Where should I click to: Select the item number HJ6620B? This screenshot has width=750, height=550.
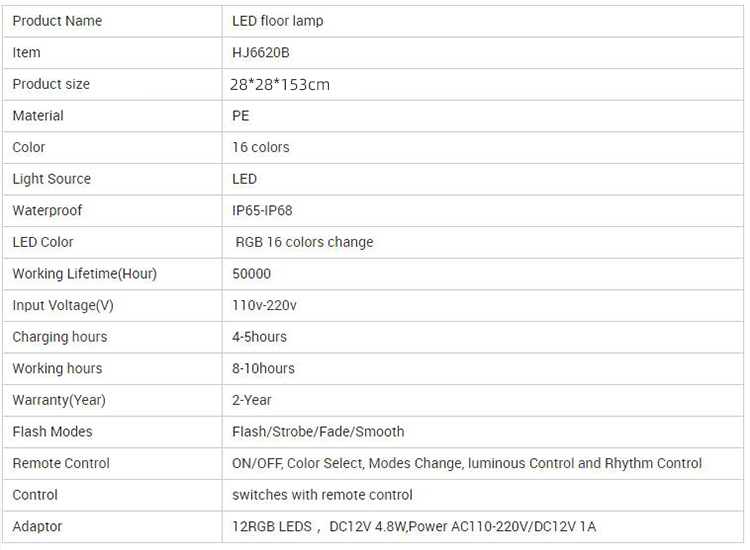pyautogui.click(x=261, y=52)
